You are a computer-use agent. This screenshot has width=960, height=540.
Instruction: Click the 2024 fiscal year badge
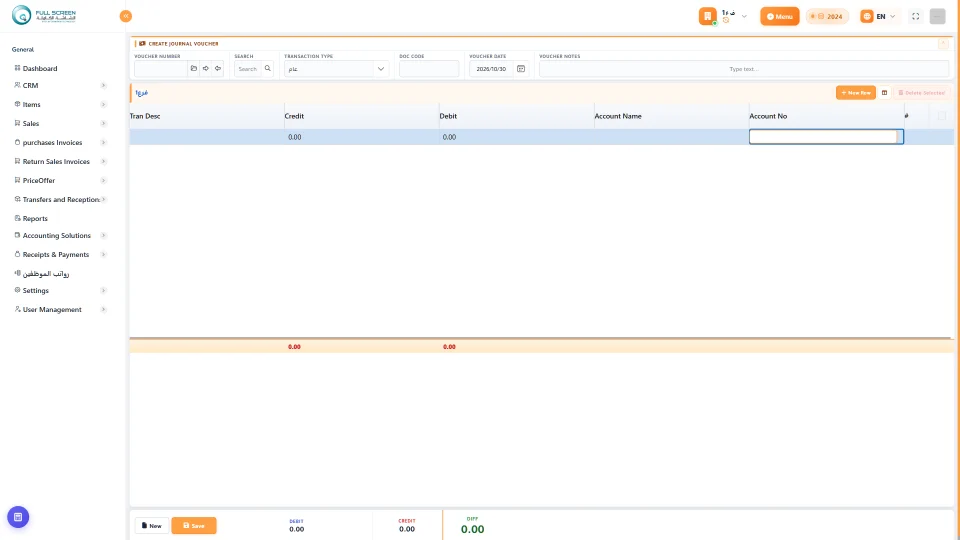827,17
